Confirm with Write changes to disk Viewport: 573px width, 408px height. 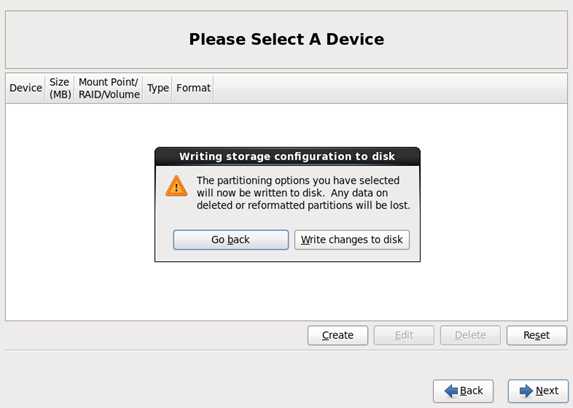pyautogui.click(x=352, y=240)
